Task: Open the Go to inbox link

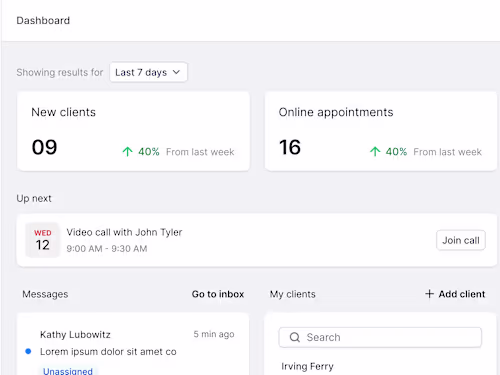Action: [218, 294]
